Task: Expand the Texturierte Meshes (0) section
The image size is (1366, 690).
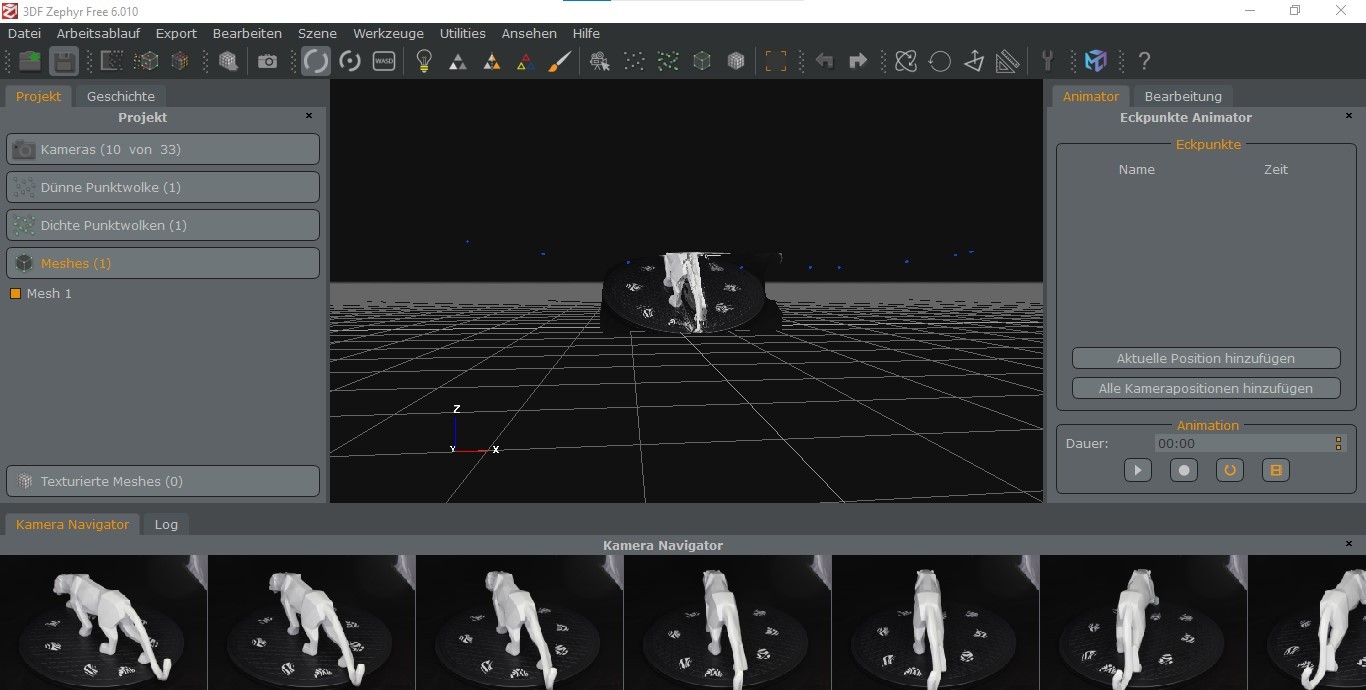Action: pyautogui.click(x=163, y=481)
